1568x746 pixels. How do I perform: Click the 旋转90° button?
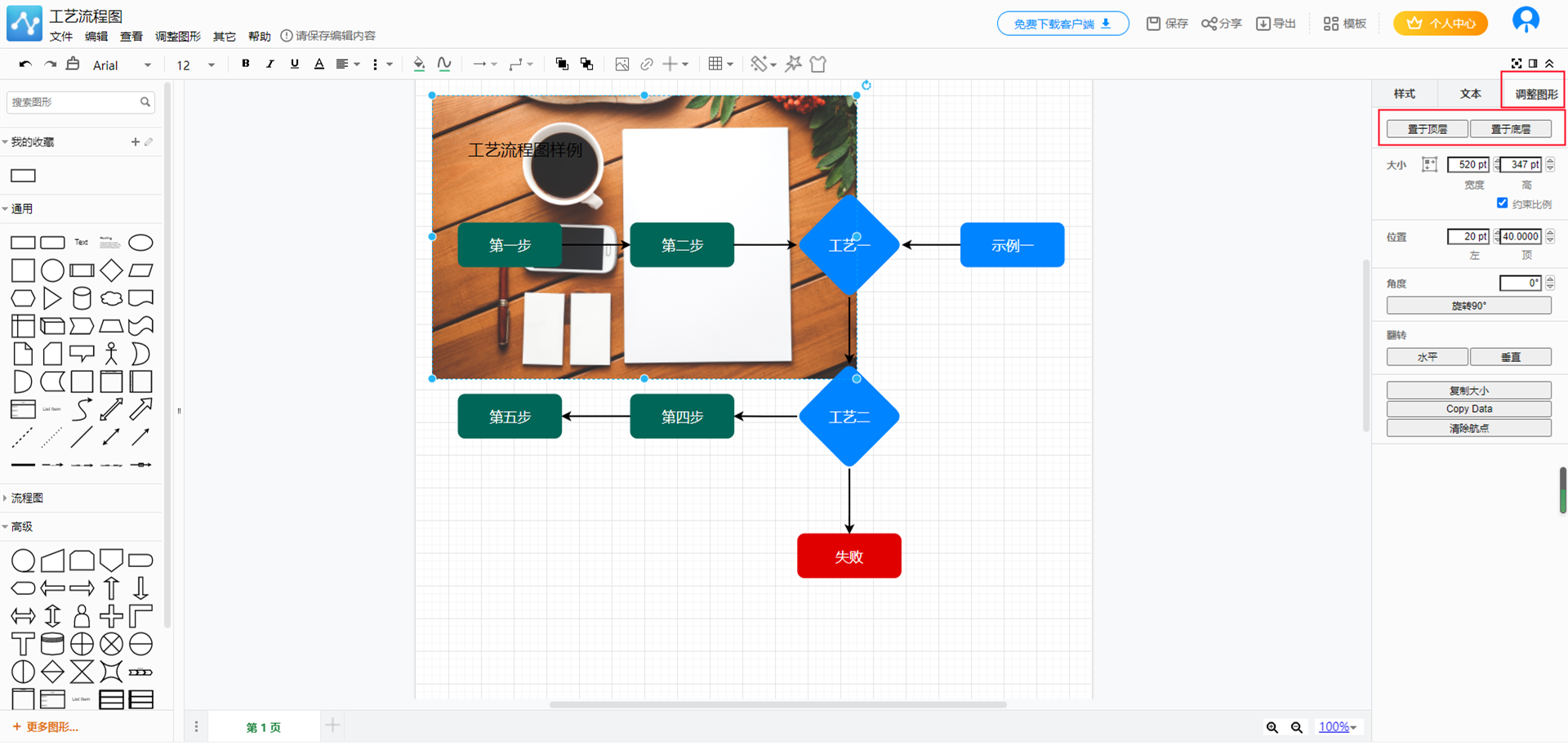pos(1468,306)
